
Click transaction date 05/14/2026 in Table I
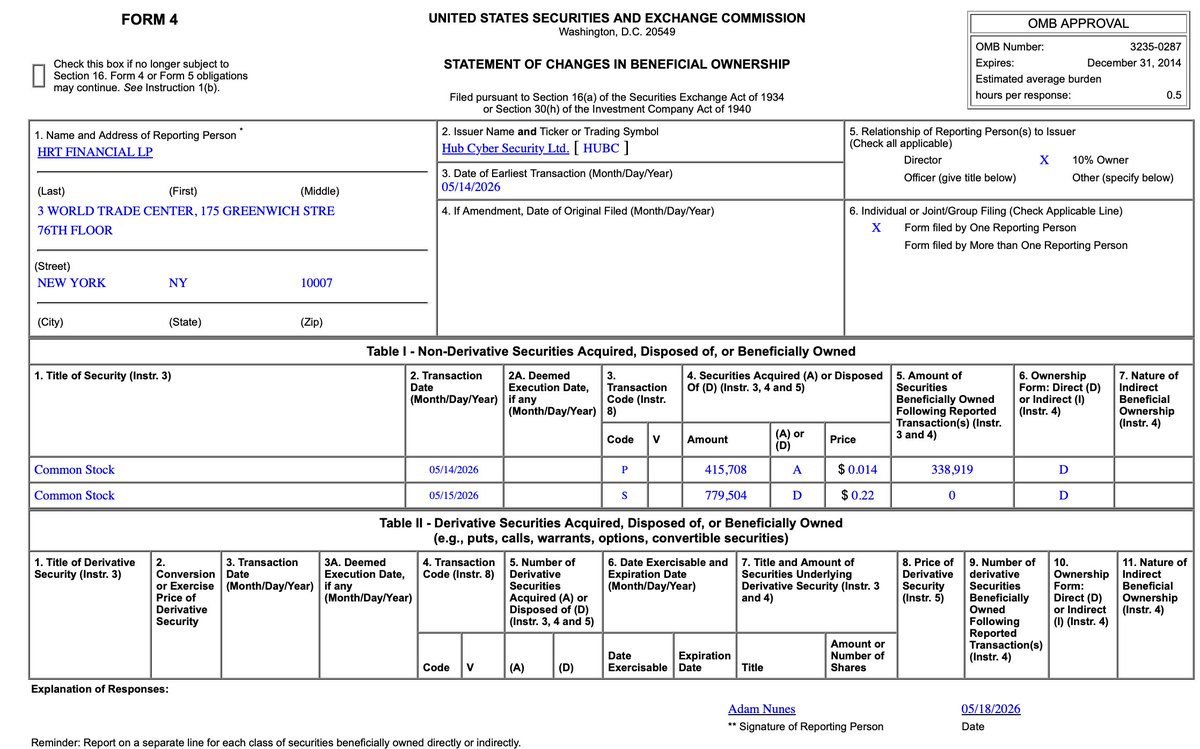pos(454,469)
